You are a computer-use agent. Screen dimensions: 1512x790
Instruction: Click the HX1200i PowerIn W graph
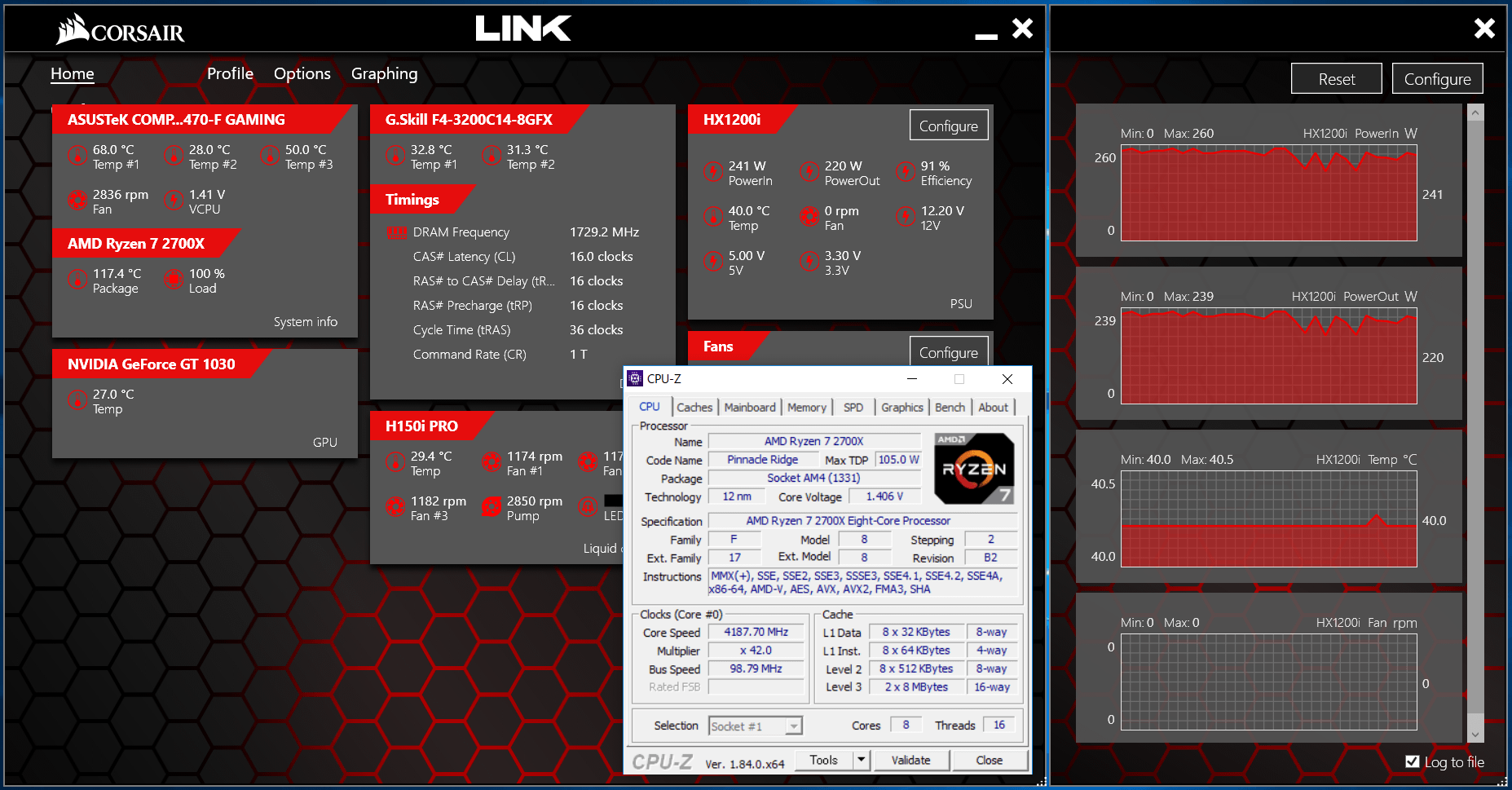click(1268, 193)
